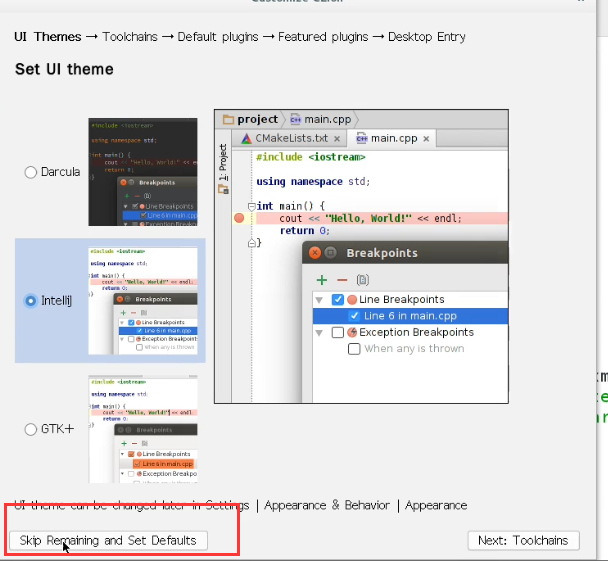Click the gray button beside Breakpoints close button
Image resolution: width=608 pixels, height=561 pixels.
click(330, 253)
